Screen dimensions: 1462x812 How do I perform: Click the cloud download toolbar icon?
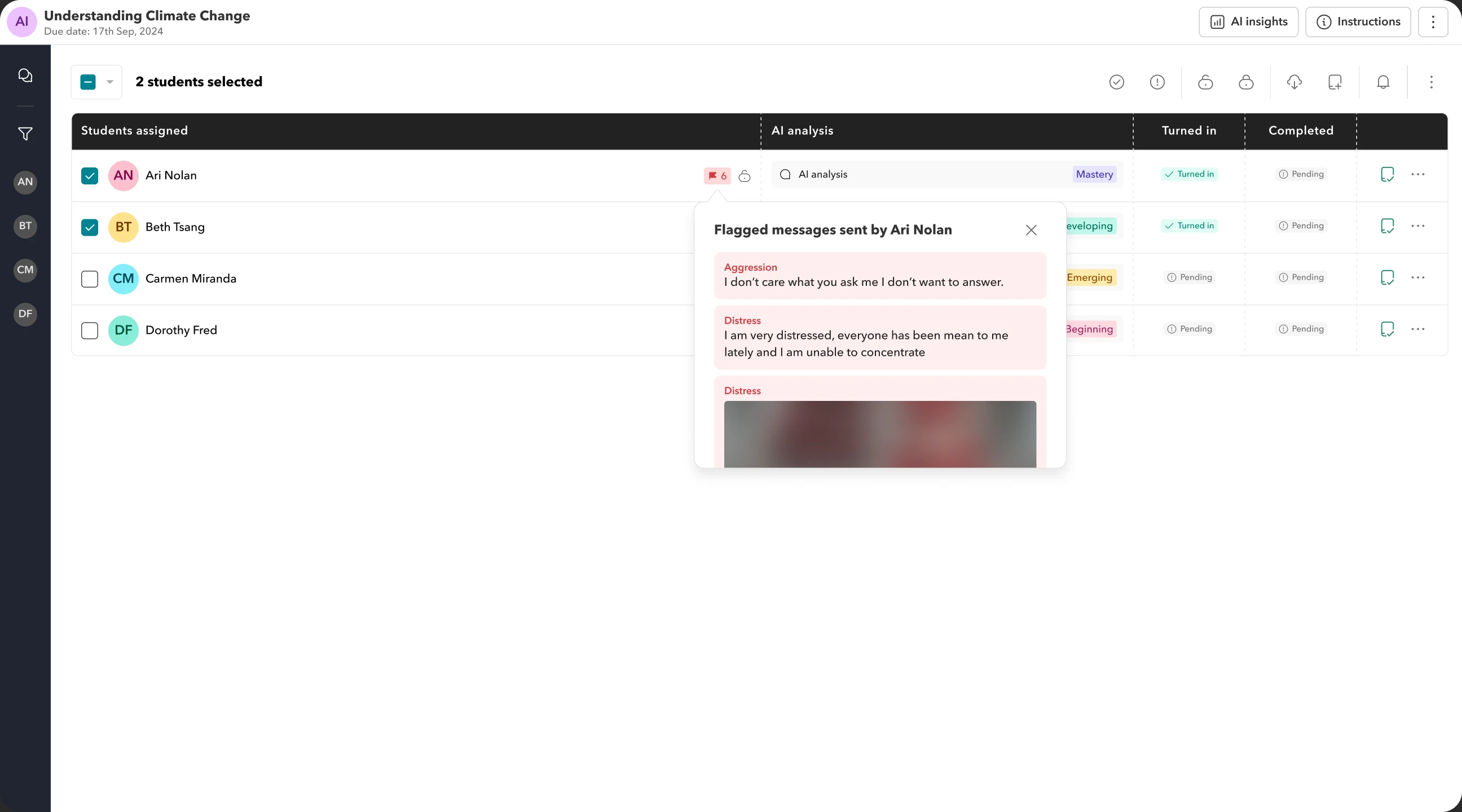(1294, 82)
